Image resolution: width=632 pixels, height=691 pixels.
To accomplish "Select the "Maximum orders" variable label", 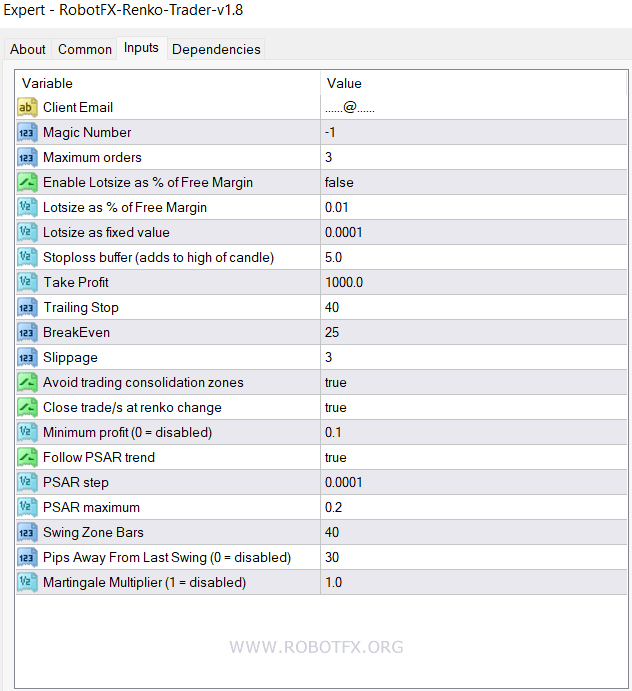I will click(92, 157).
